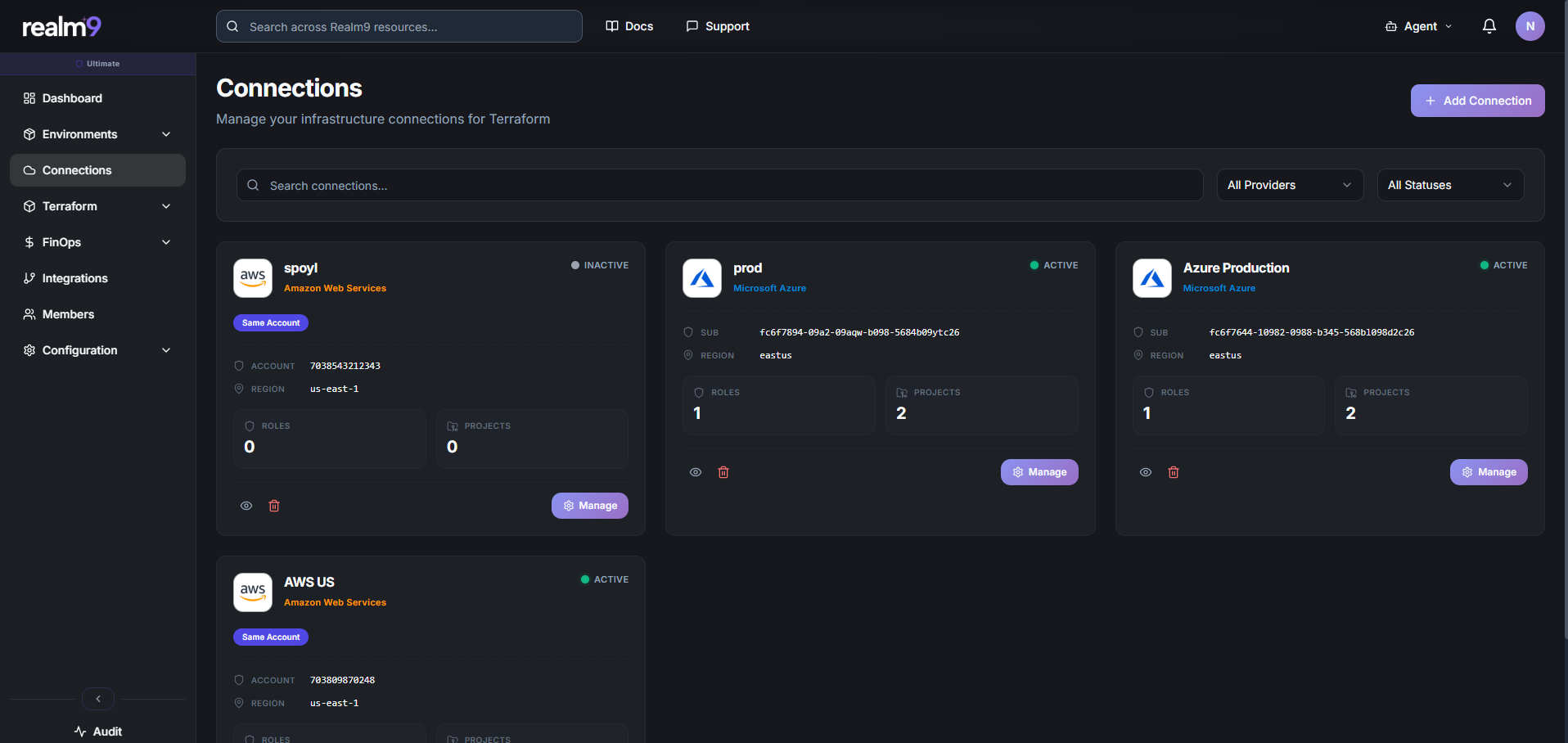Select the Connections sidebar icon

point(29,170)
